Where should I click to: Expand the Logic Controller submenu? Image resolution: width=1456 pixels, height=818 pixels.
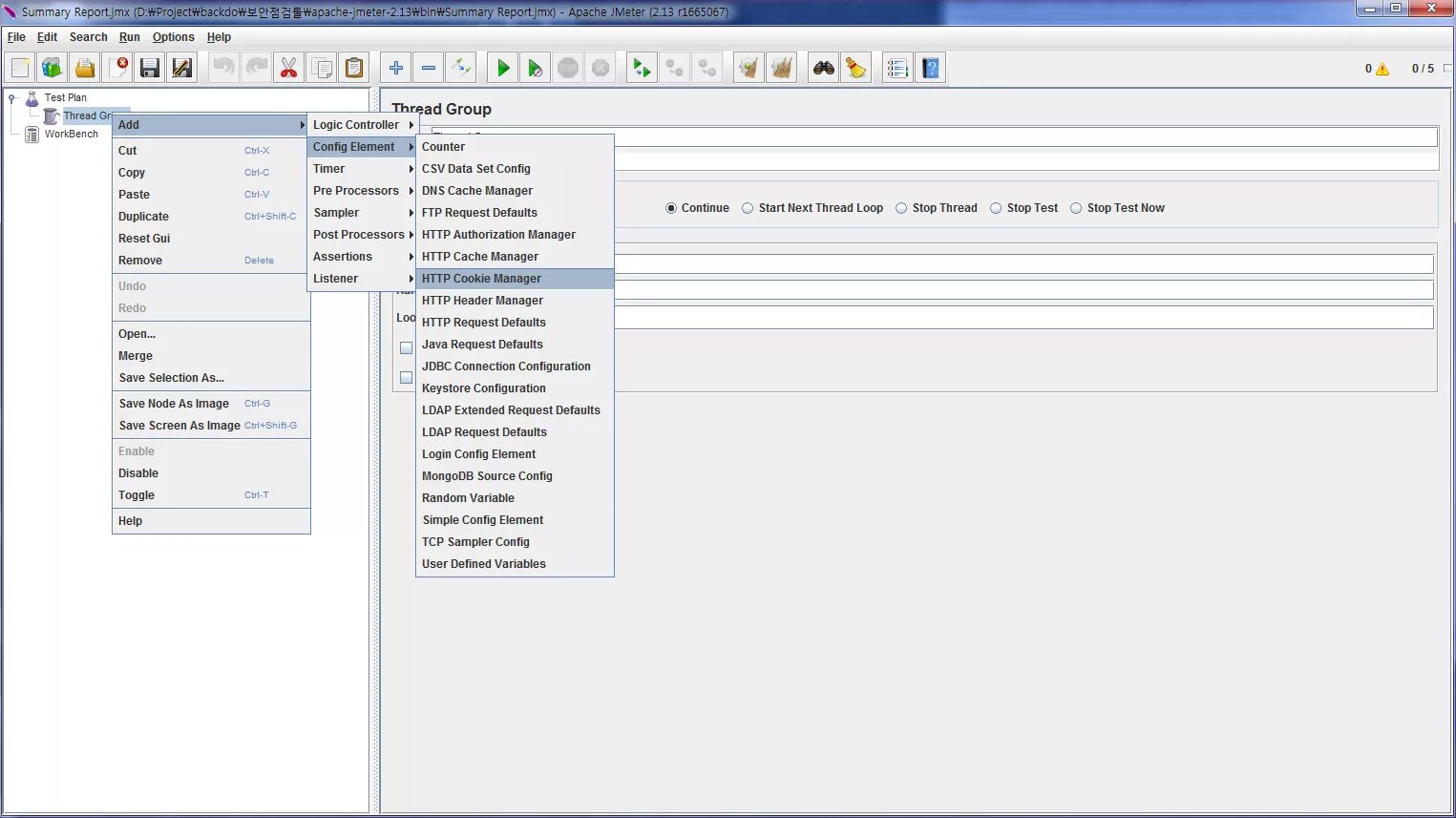tap(363, 125)
